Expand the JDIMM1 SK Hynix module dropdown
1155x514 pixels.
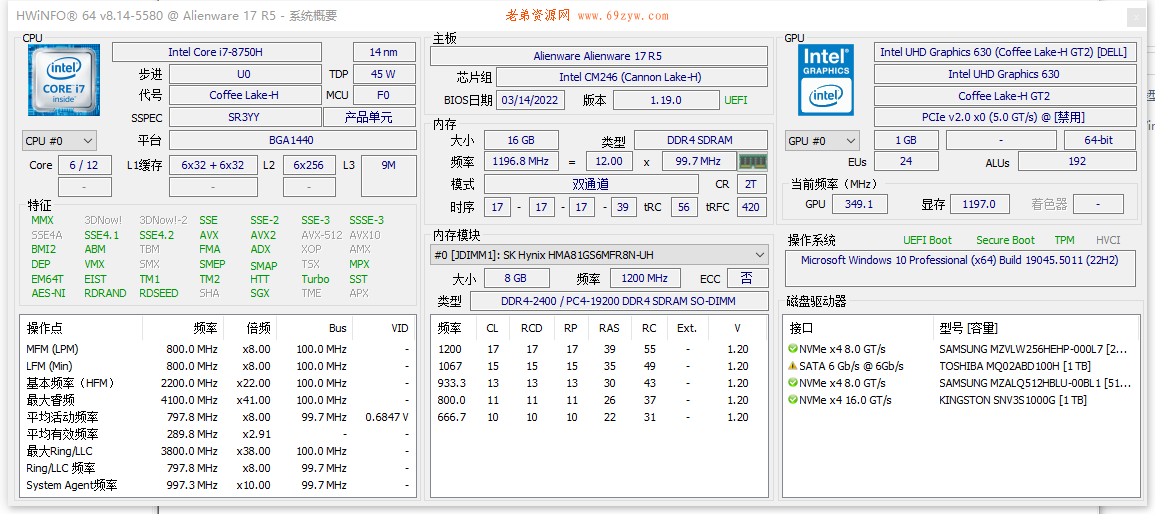point(599,255)
